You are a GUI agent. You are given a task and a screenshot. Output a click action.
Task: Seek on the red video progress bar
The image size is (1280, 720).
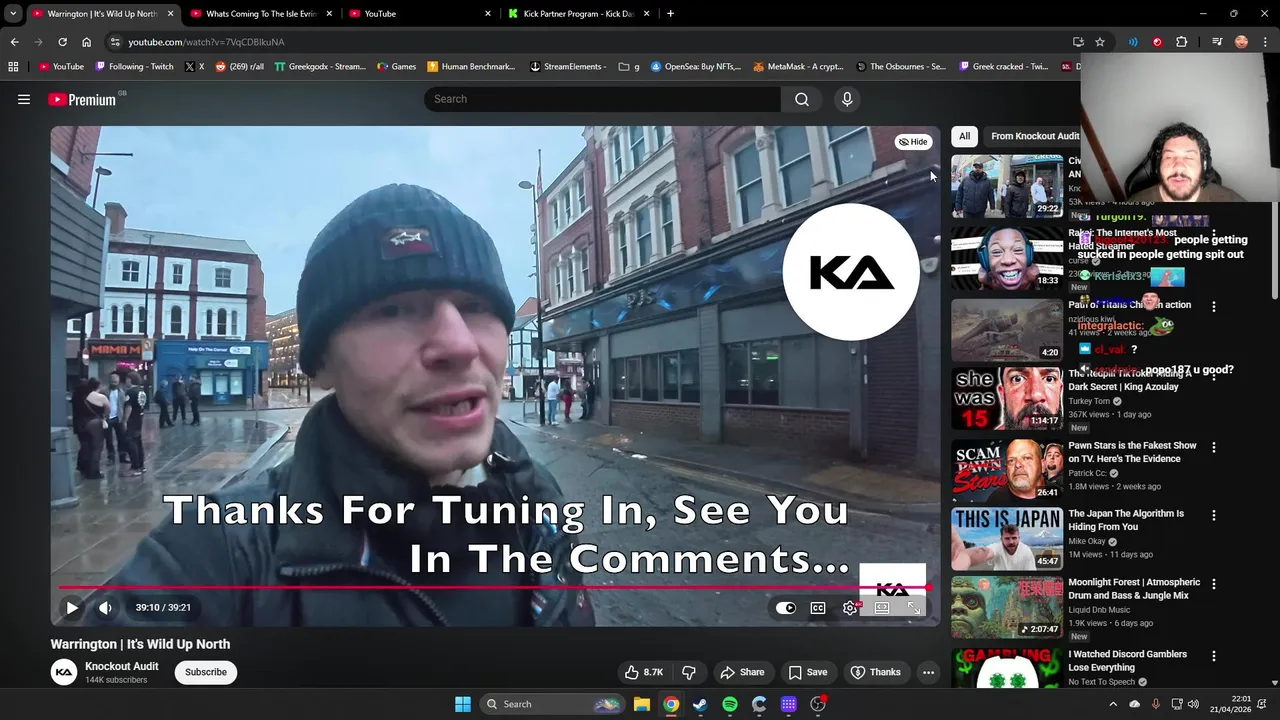pyautogui.click(x=495, y=587)
